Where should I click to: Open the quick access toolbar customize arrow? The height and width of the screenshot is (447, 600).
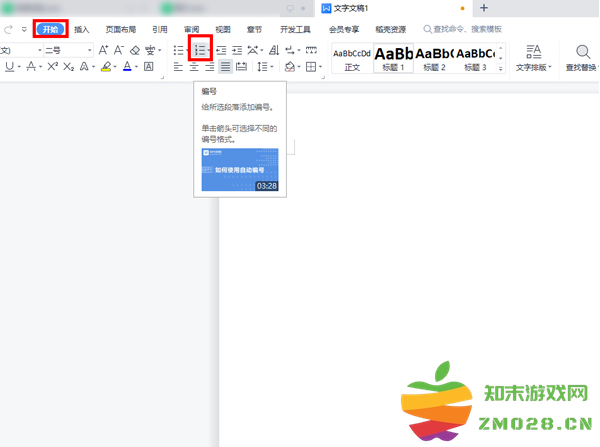(24, 29)
